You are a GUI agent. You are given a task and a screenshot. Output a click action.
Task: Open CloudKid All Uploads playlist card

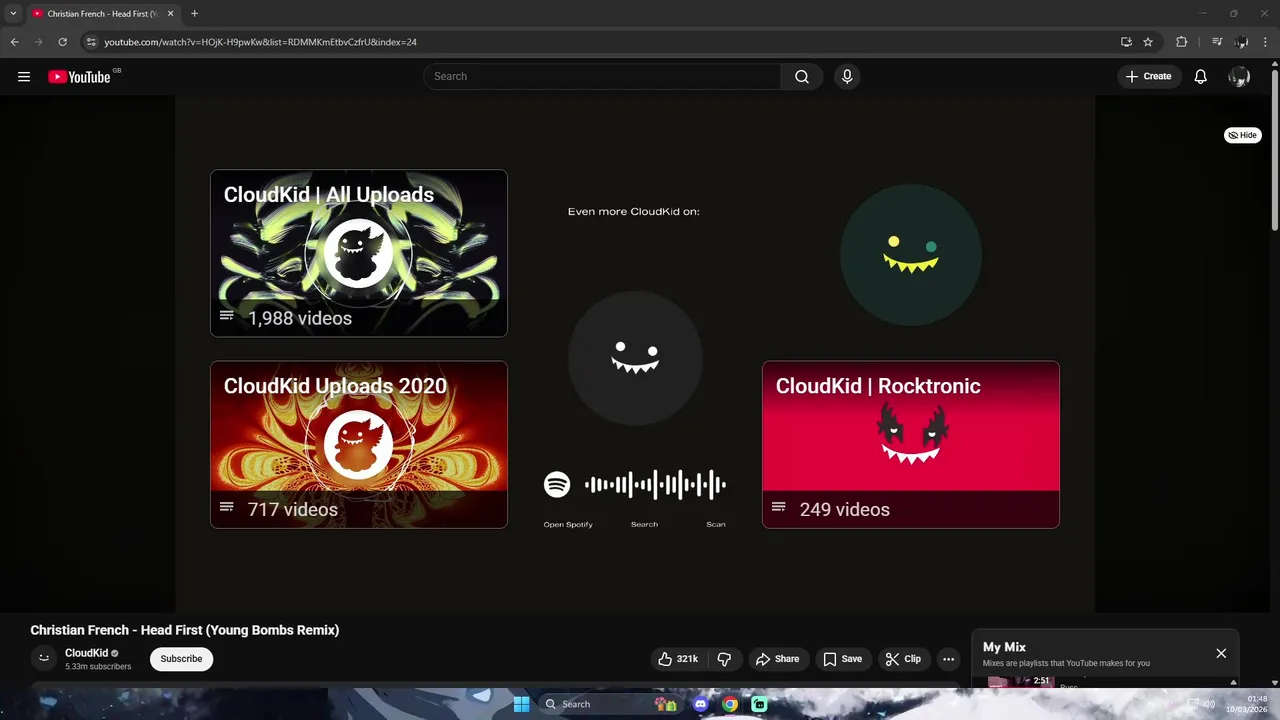coord(359,253)
